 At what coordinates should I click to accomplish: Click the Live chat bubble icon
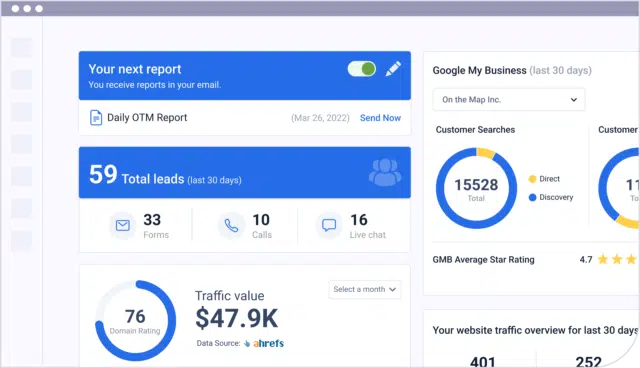329,225
